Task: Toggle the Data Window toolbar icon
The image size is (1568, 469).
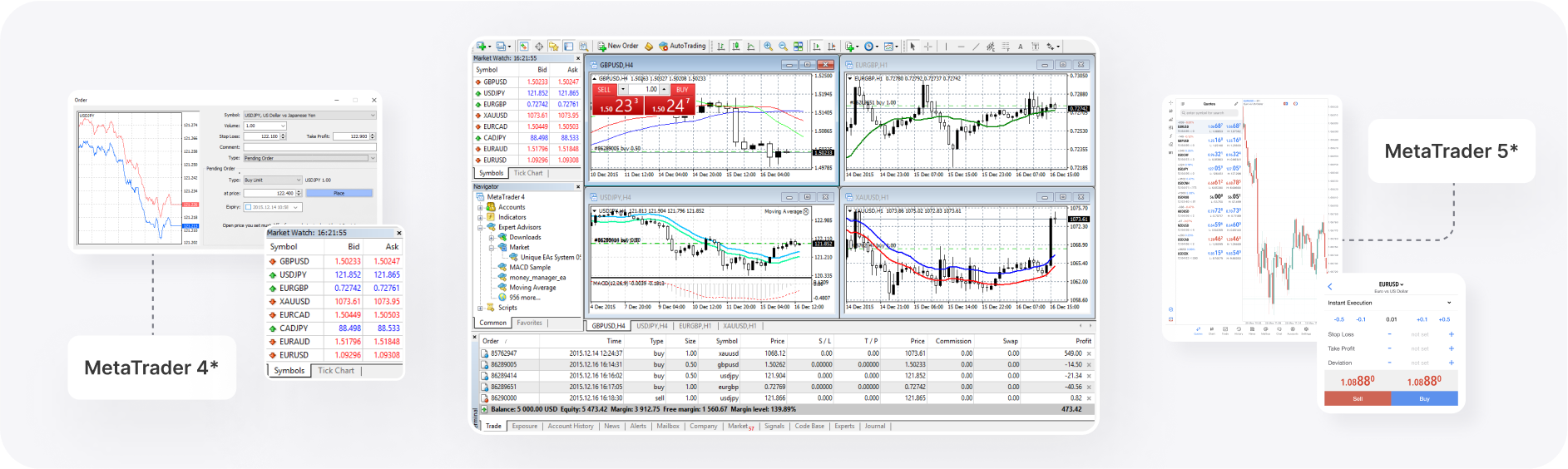Action: point(539,46)
